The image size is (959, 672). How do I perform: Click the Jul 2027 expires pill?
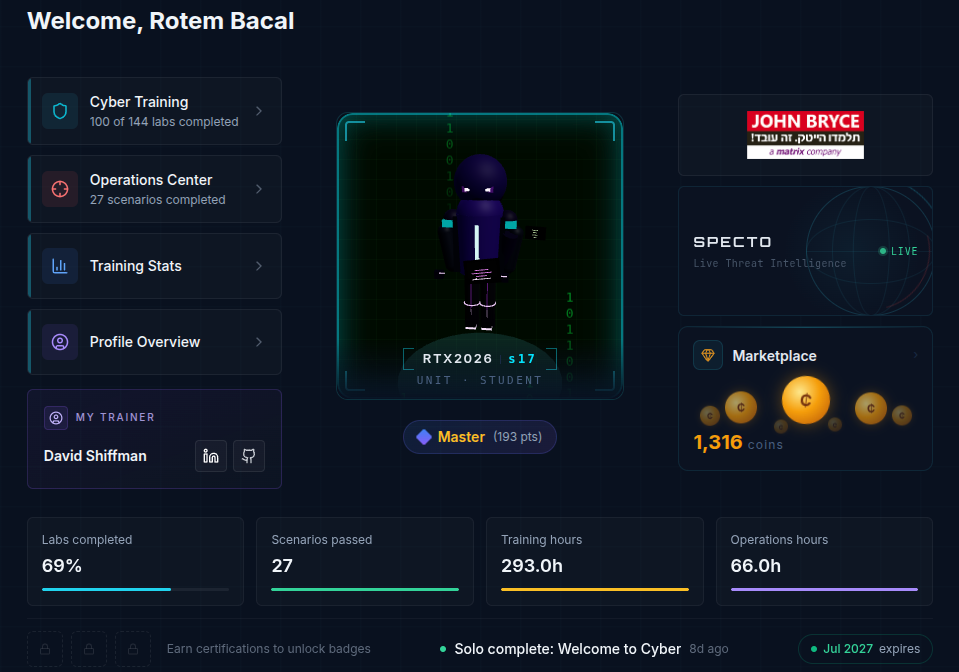pyautogui.click(x=865, y=649)
